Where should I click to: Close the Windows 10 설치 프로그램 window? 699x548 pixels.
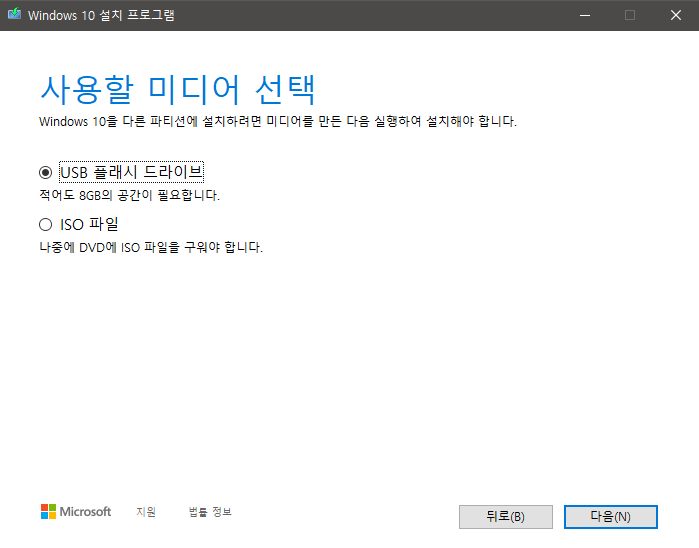coord(676,15)
